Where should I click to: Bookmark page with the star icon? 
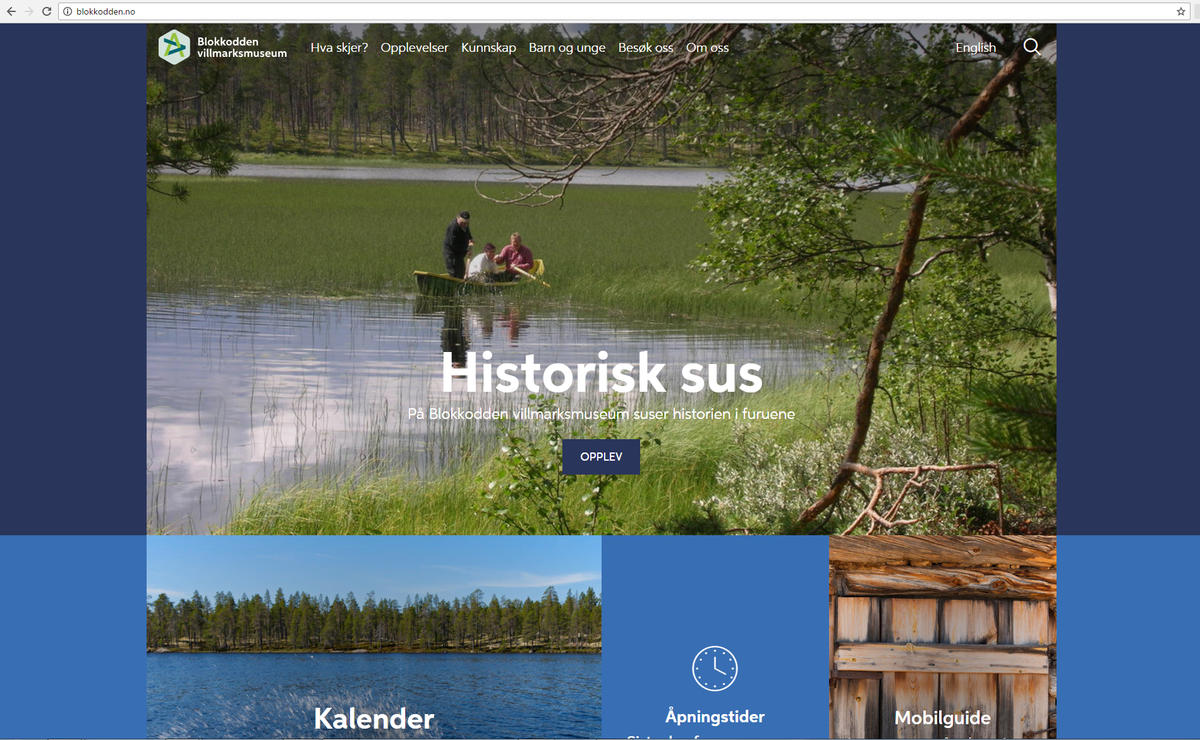click(1181, 11)
